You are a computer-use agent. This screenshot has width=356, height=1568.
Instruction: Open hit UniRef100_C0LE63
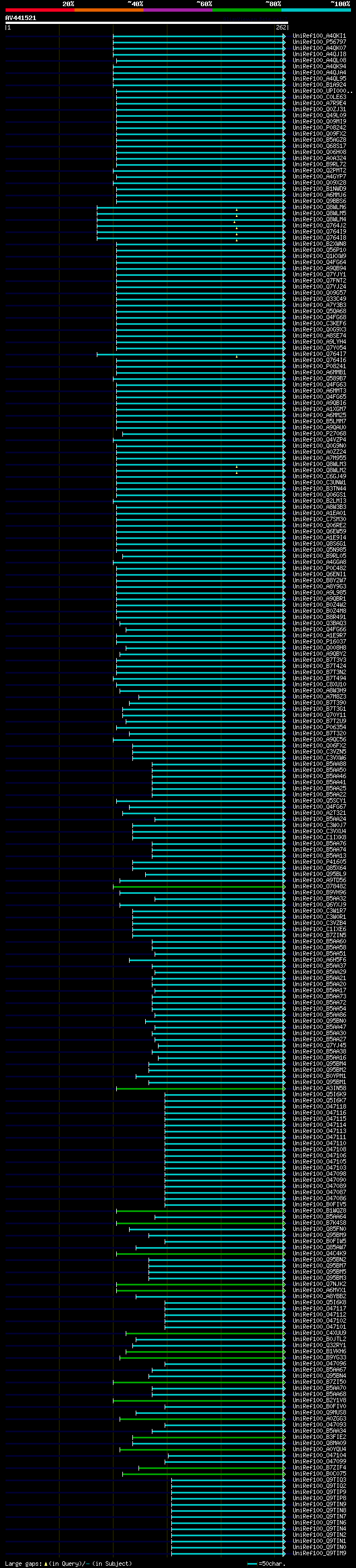[x=319, y=97]
